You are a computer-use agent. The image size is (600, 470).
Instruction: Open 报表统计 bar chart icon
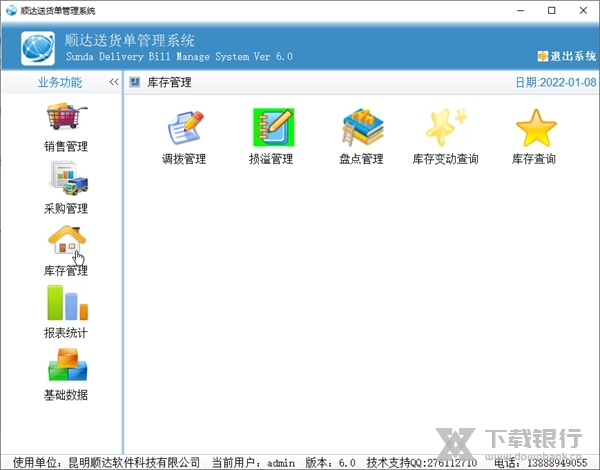(67, 302)
